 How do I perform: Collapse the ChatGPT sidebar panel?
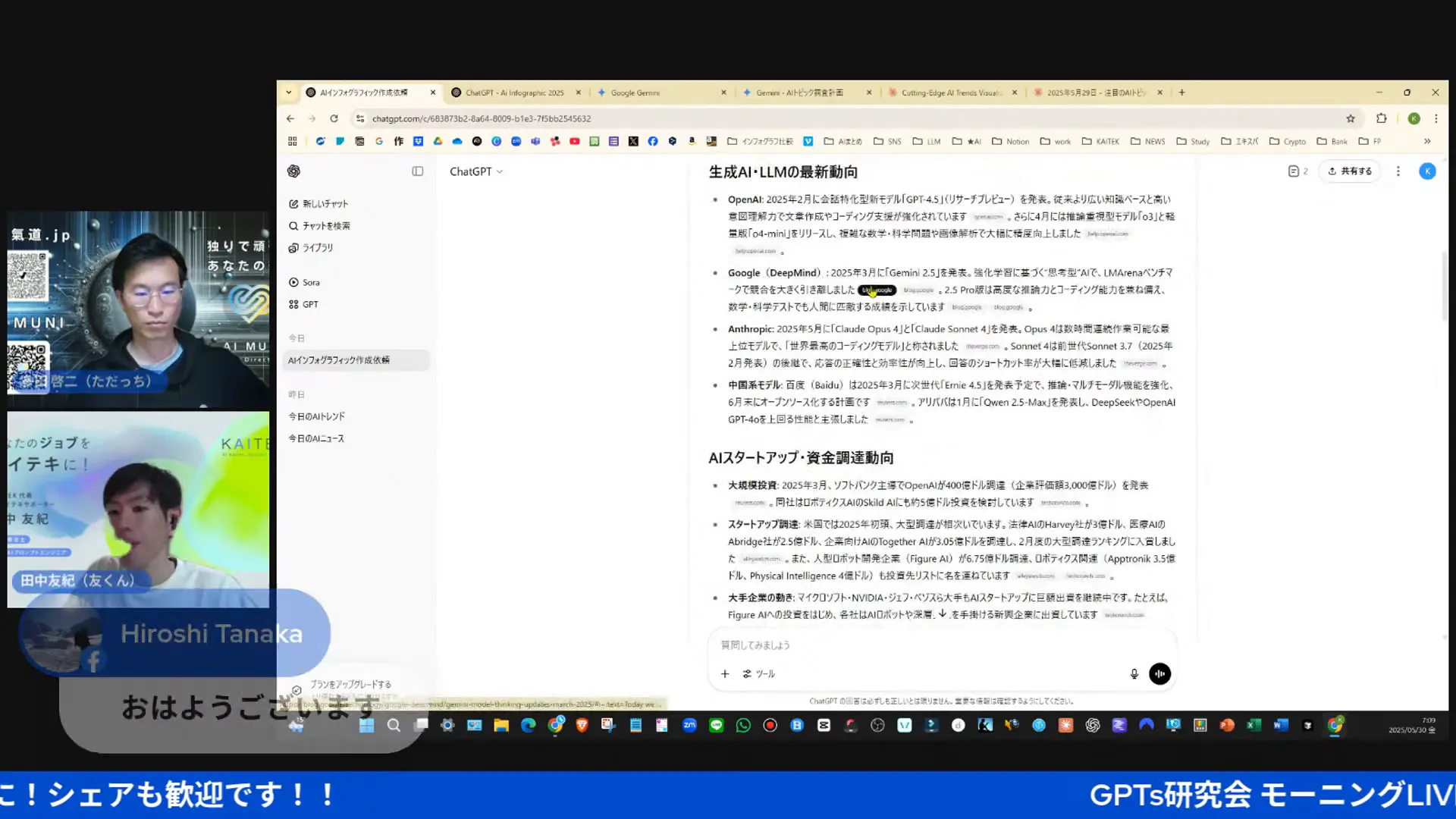417,171
